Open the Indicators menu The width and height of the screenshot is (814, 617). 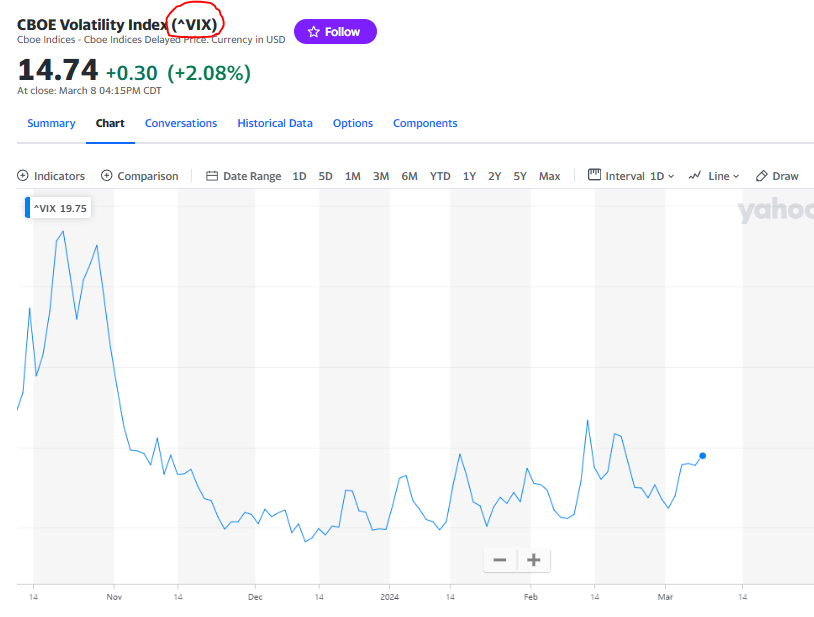[x=51, y=176]
